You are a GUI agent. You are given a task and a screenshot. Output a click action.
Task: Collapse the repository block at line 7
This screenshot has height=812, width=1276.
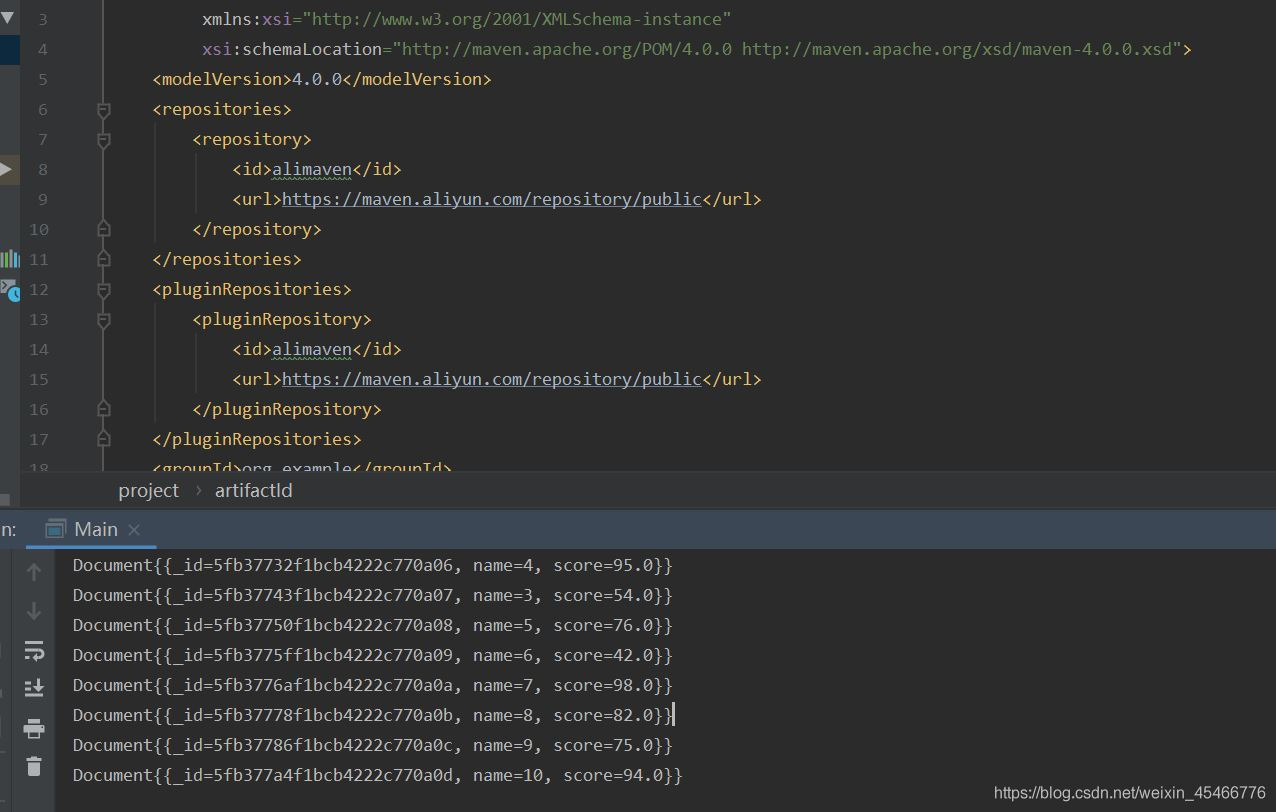103,140
